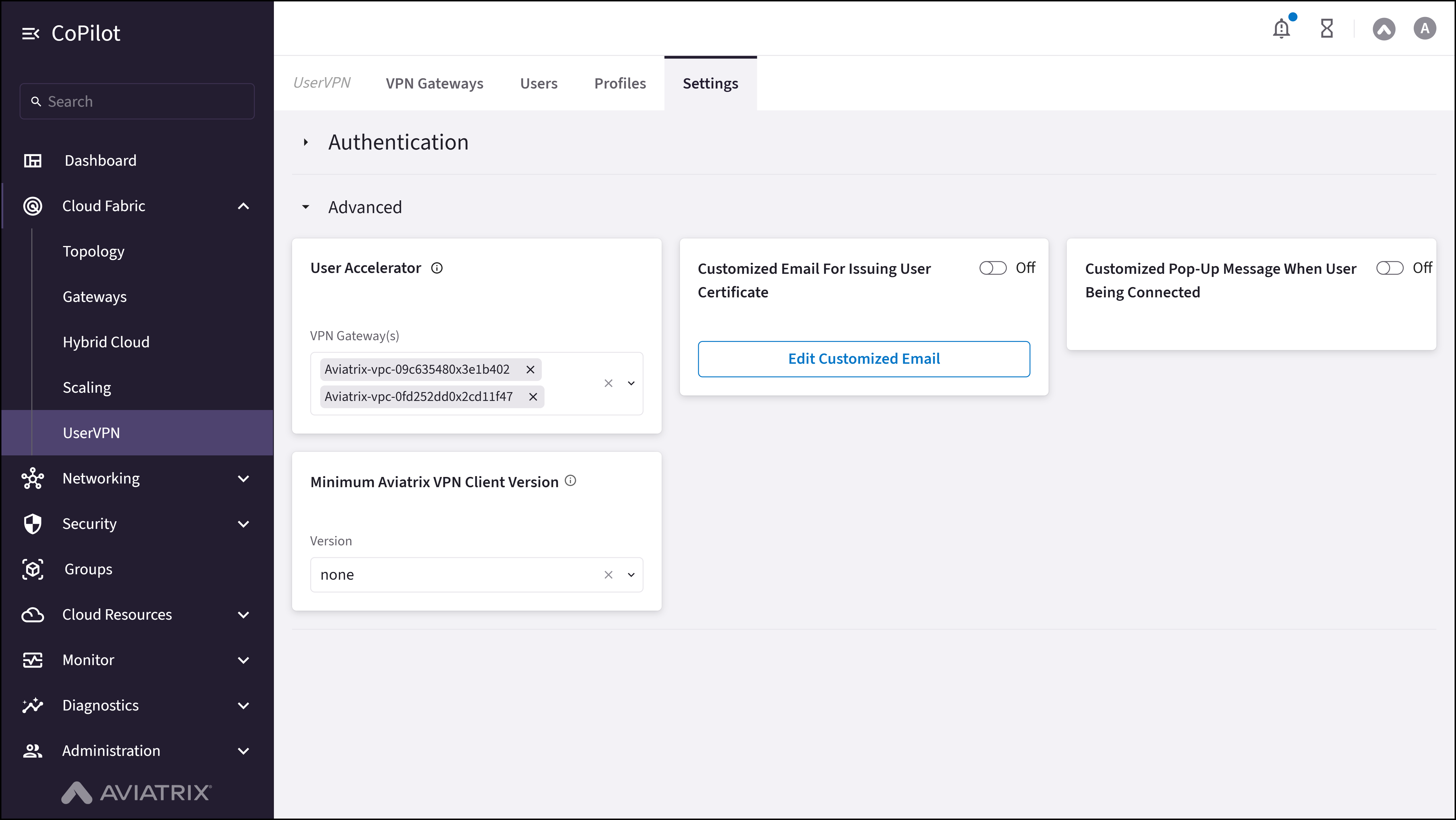The height and width of the screenshot is (820, 1456).
Task: Remove the Aviatrix-vpc-09c635480x3e1b402 gateway chip
Action: pyautogui.click(x=530, y=369)
